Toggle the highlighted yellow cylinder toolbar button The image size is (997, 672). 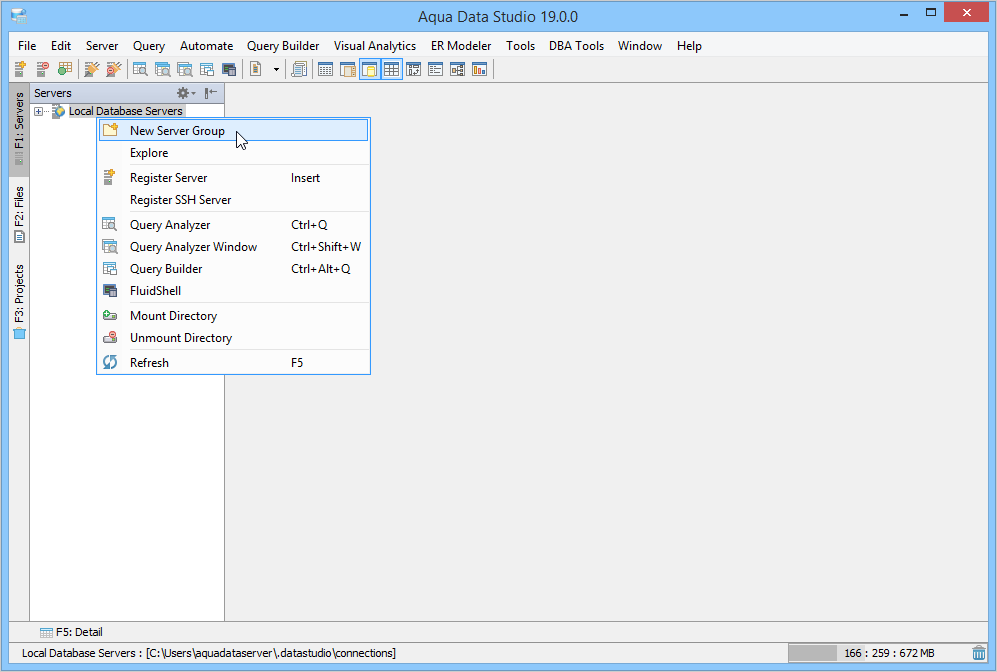[x=369, y=69]
